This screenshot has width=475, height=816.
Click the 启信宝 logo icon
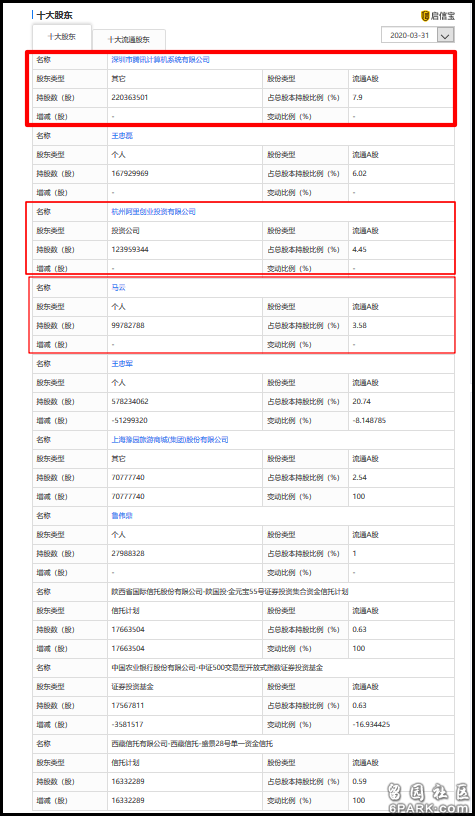pos(425,16)
